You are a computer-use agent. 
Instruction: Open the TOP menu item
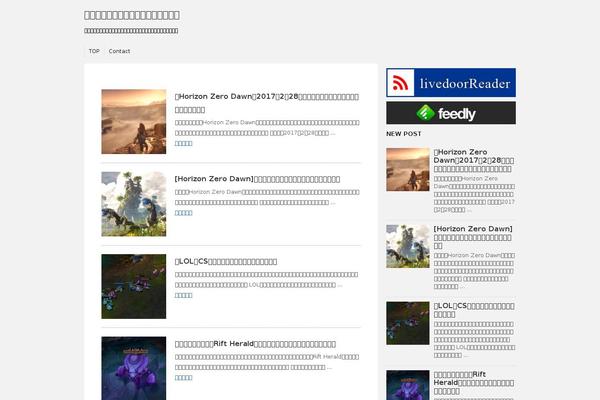94,51
